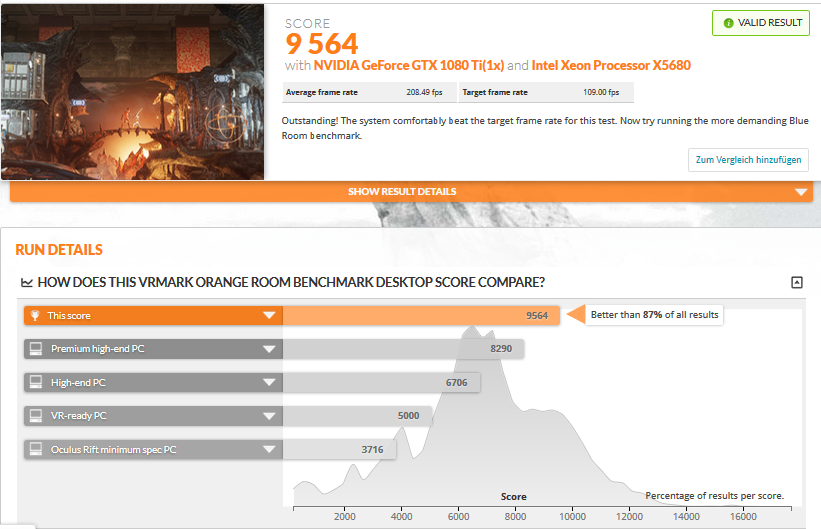Click the Score axis title
The width and height of the screenshot is (821, 529).
514,497
